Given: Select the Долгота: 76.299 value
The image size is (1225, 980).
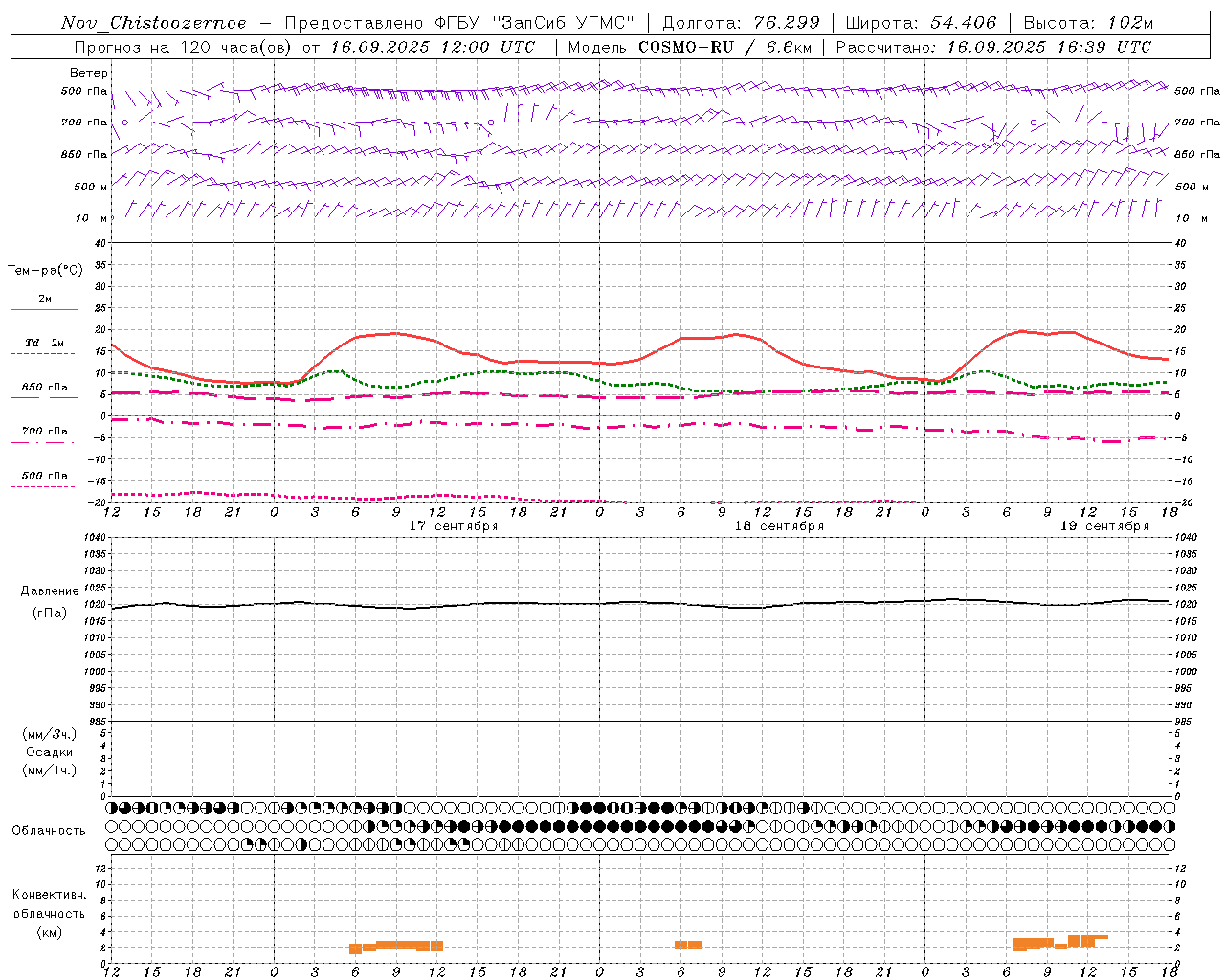Looking at the screenshot, I should [x=741, y=23].
